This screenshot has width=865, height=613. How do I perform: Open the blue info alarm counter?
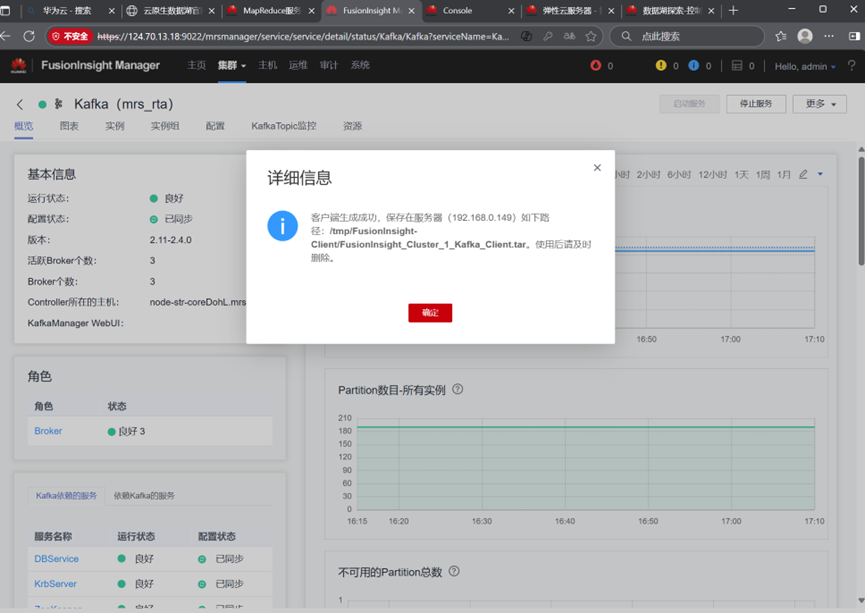(694, 66)
